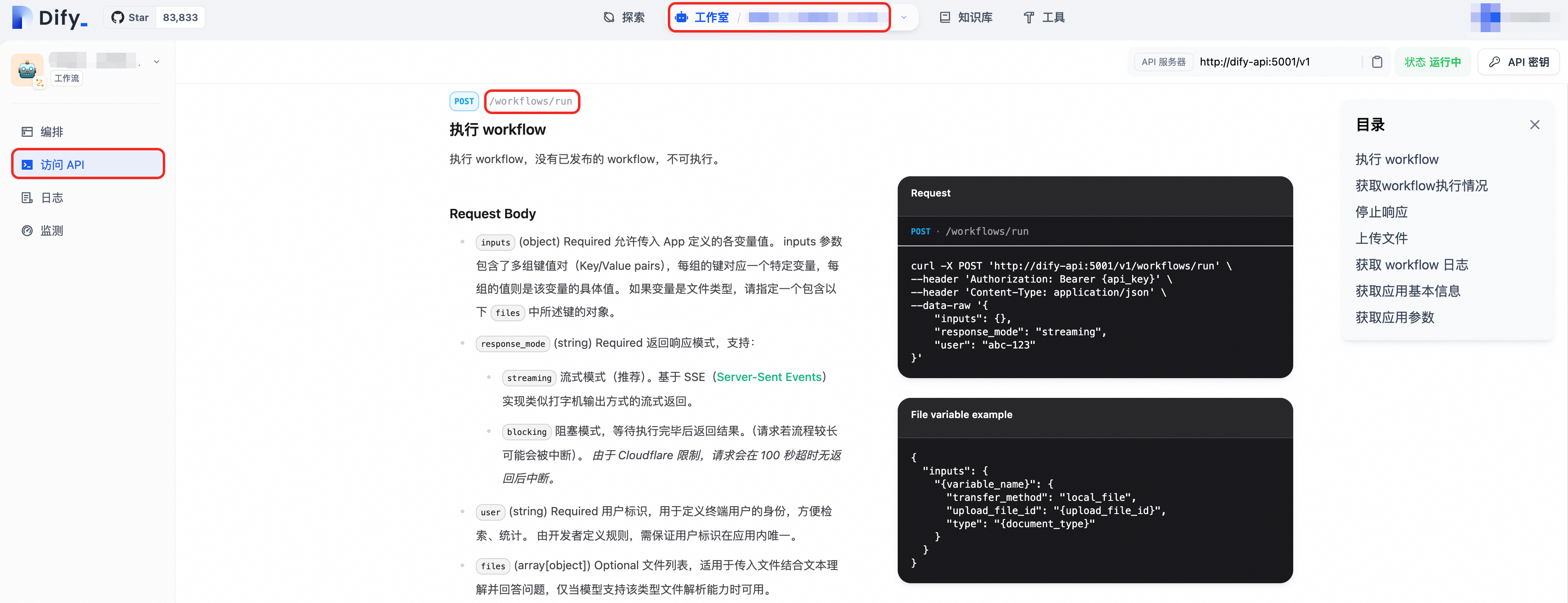Copy the API server URL via clipboard icon
The image size is (1568, 603).
click(x=1377, y=62)
